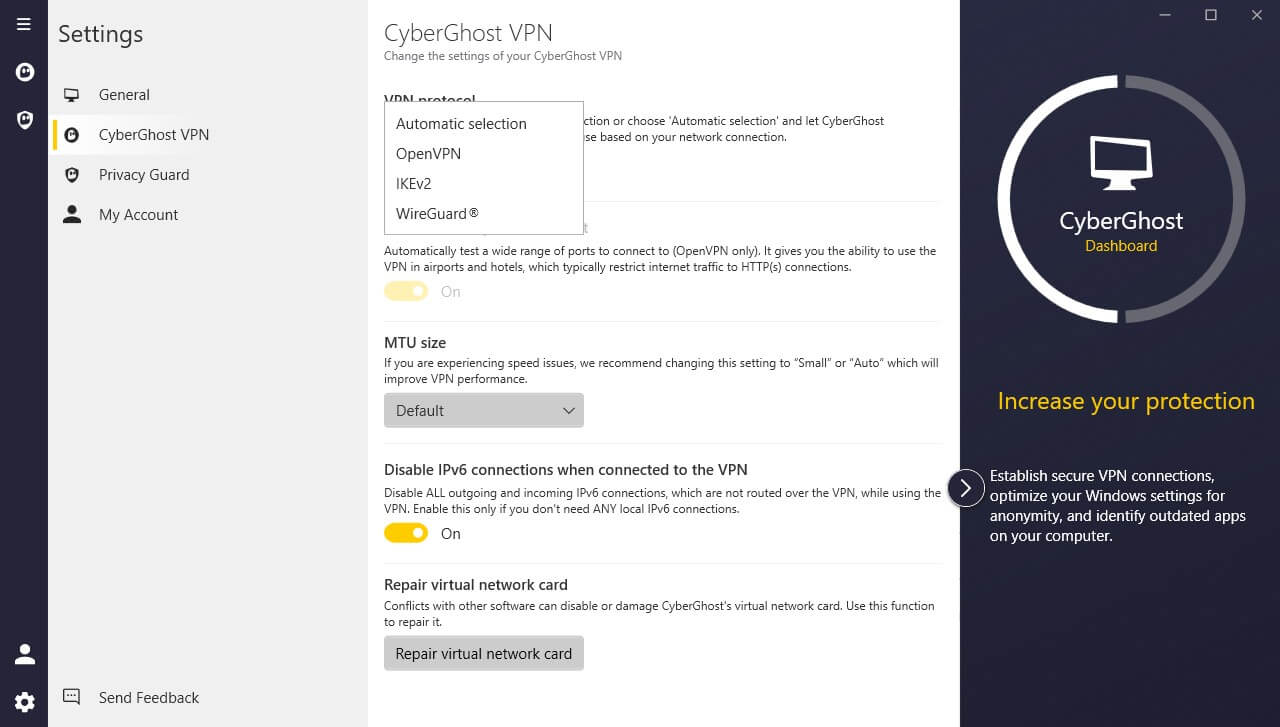Expand the protection panel with the arrow circle
The height and width of the screenshot is (727, 1280).
[965, 488]
